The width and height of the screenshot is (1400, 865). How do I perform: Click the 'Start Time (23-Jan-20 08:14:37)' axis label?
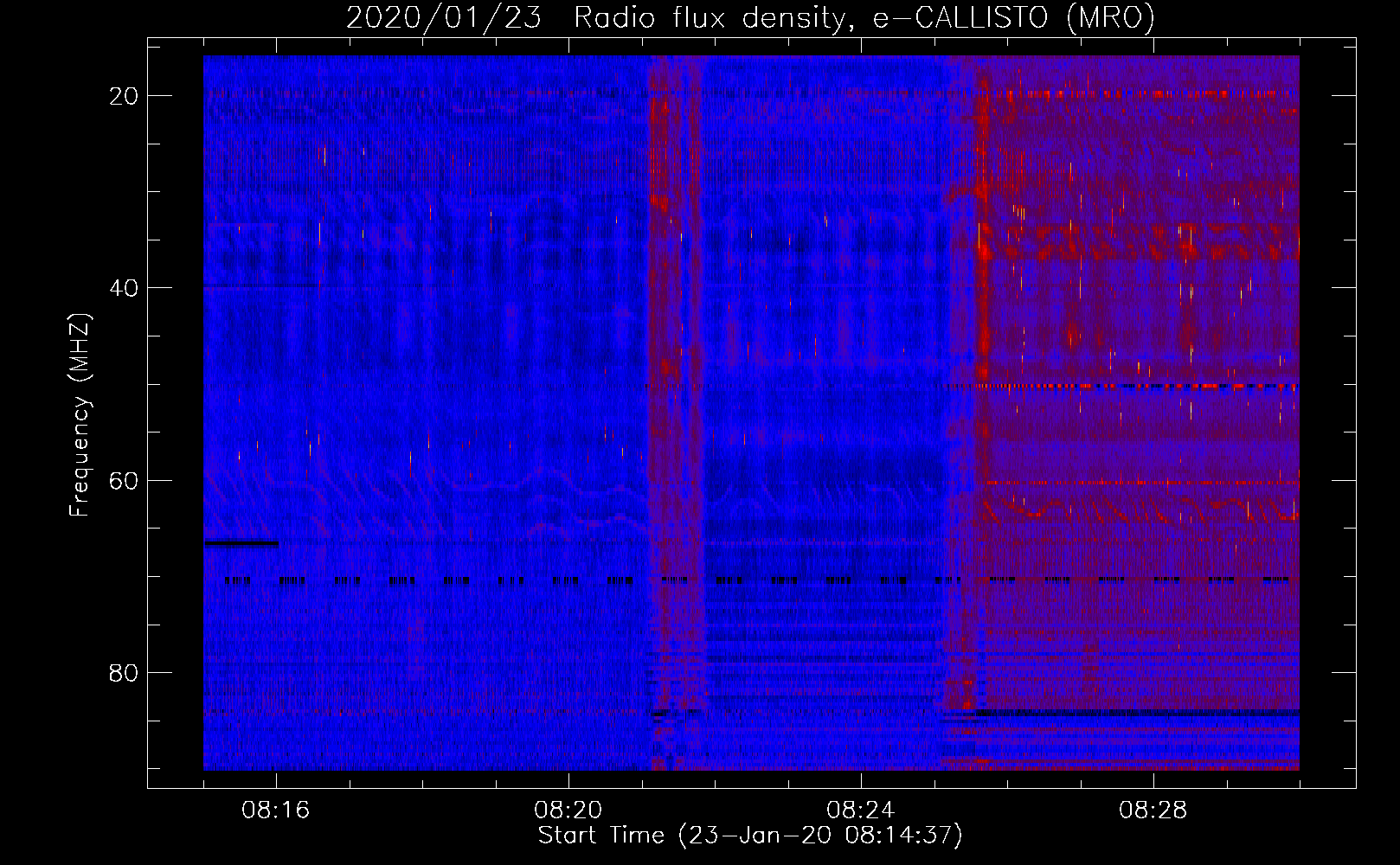tap(750, 836)
